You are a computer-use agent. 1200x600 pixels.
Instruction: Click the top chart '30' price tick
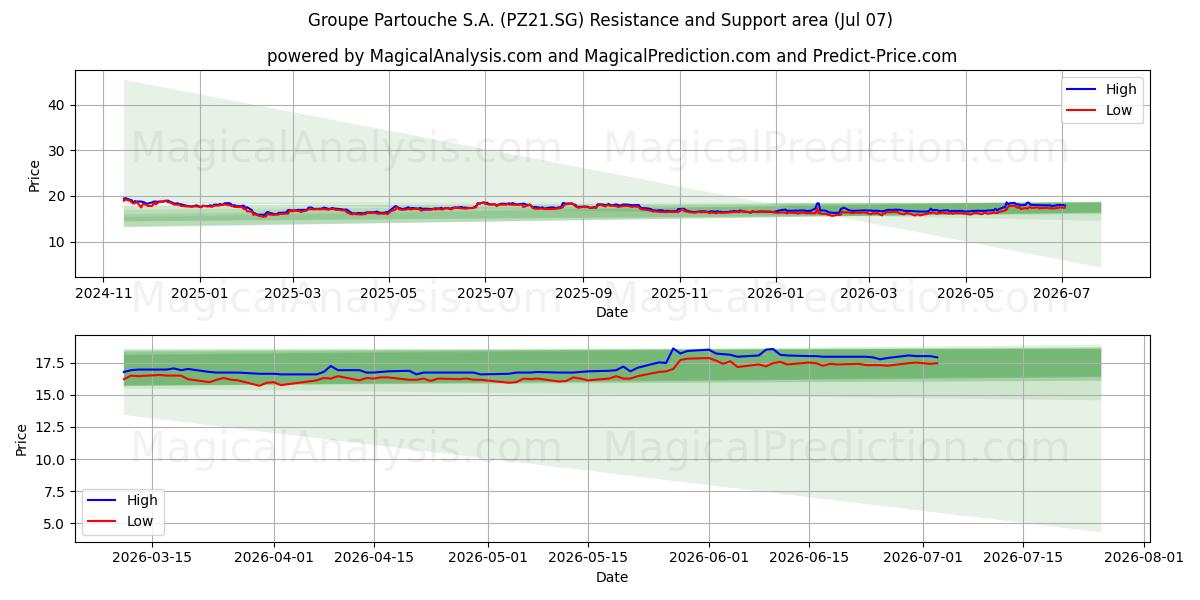[58, 151]
